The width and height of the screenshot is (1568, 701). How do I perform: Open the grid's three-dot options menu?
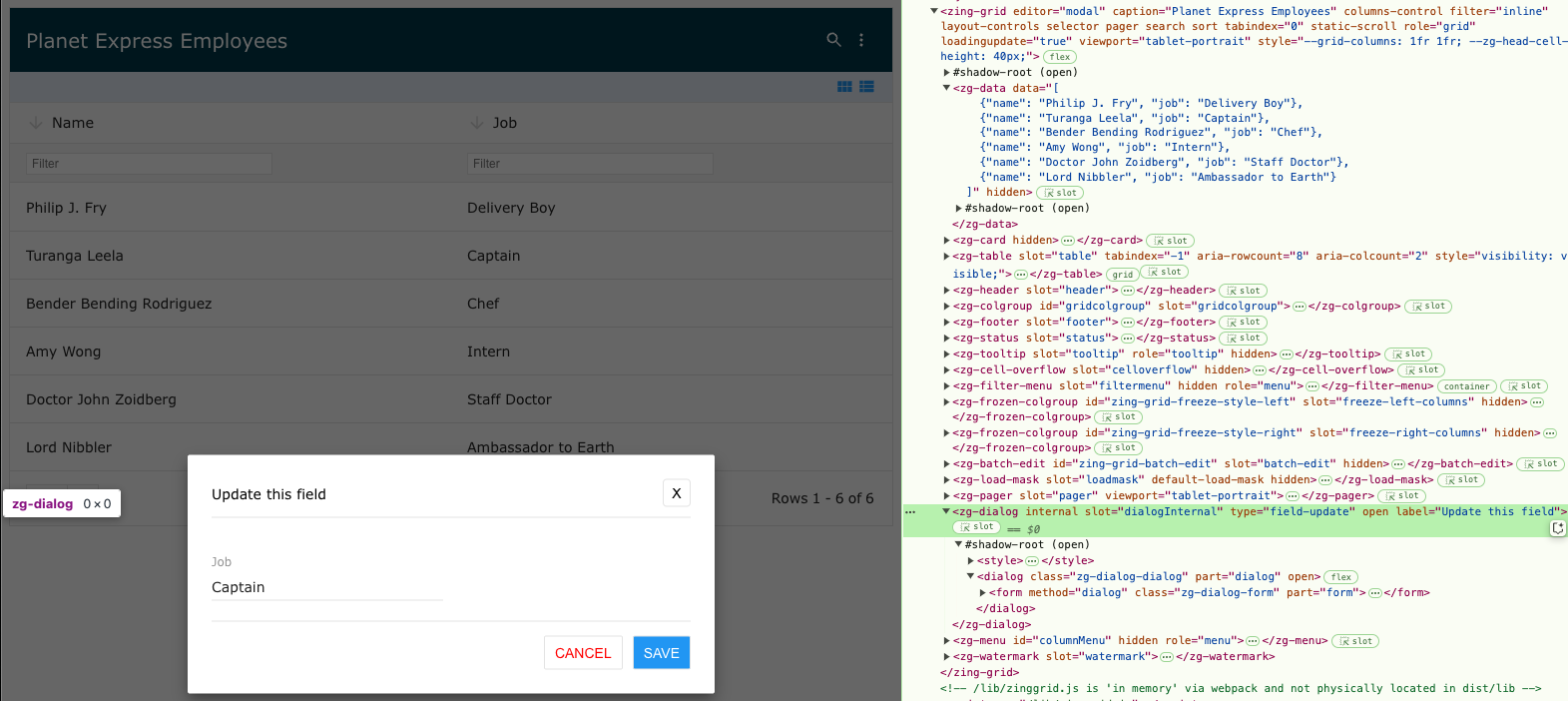tap(861, 40)
